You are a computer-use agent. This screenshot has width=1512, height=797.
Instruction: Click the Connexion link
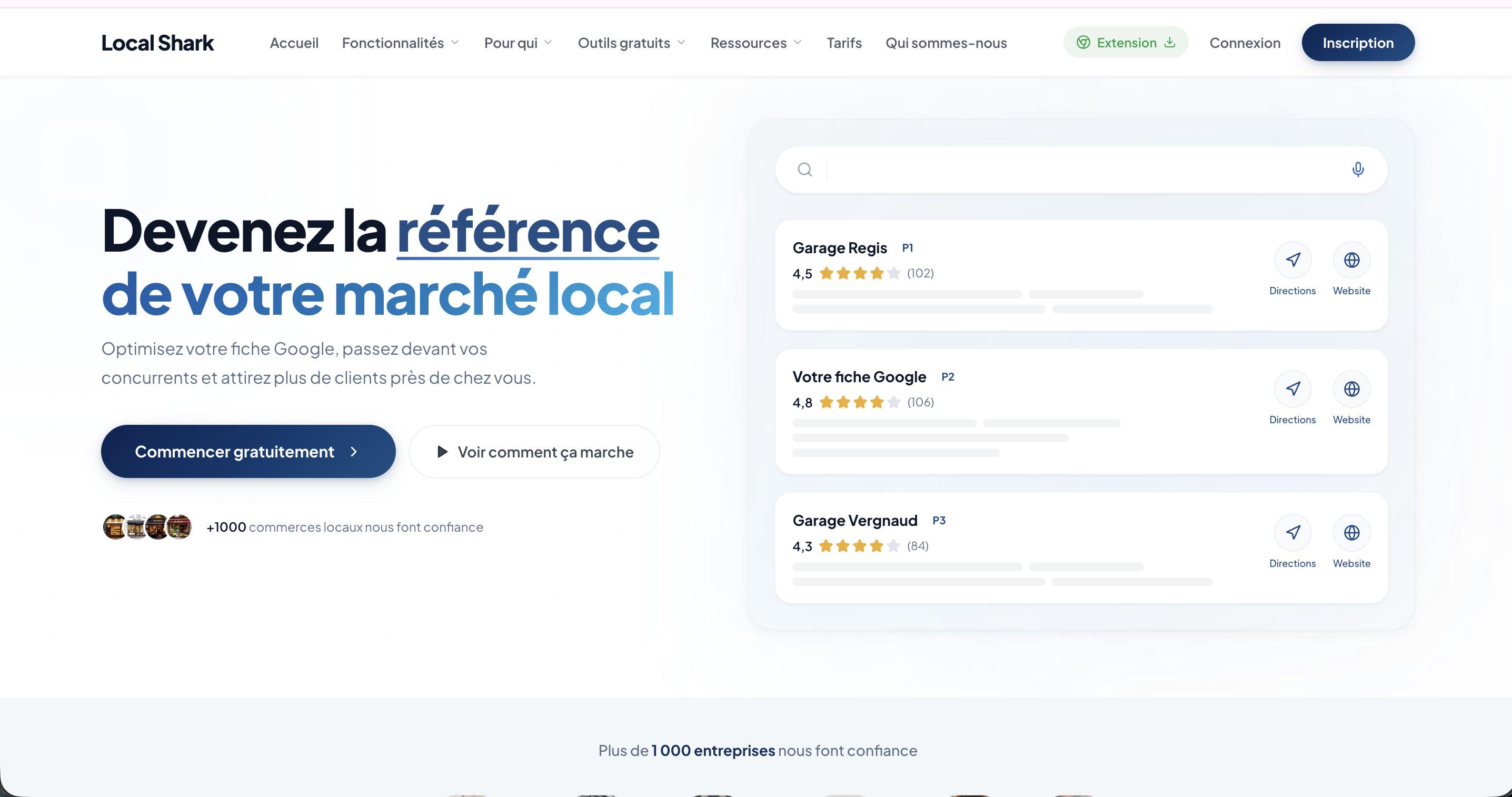point(1245,43)
